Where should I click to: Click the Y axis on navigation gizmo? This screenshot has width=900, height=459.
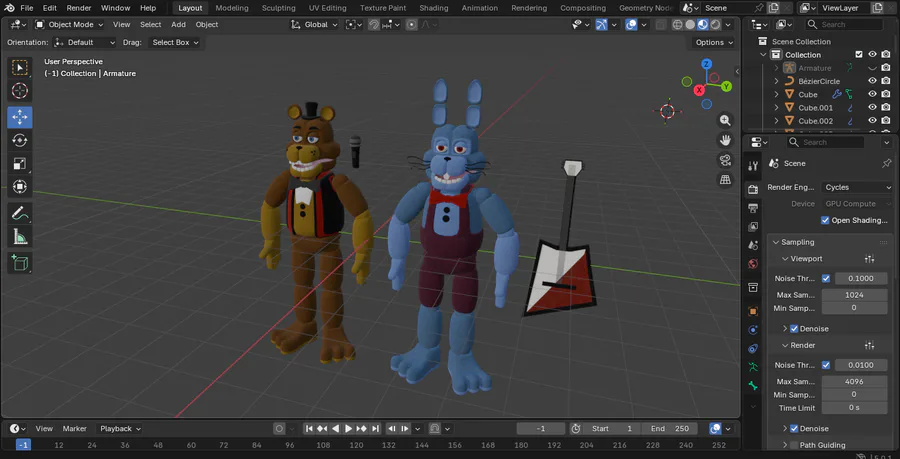pyautogui.click(x=727, y=87)
